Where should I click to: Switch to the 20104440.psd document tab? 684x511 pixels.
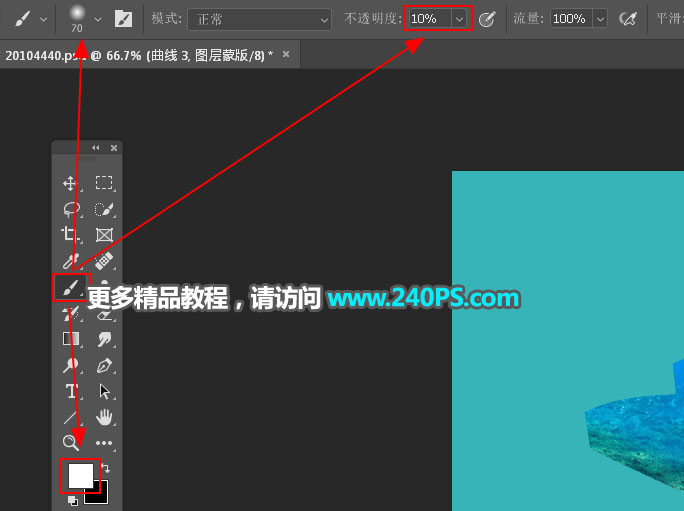[139, 55]
